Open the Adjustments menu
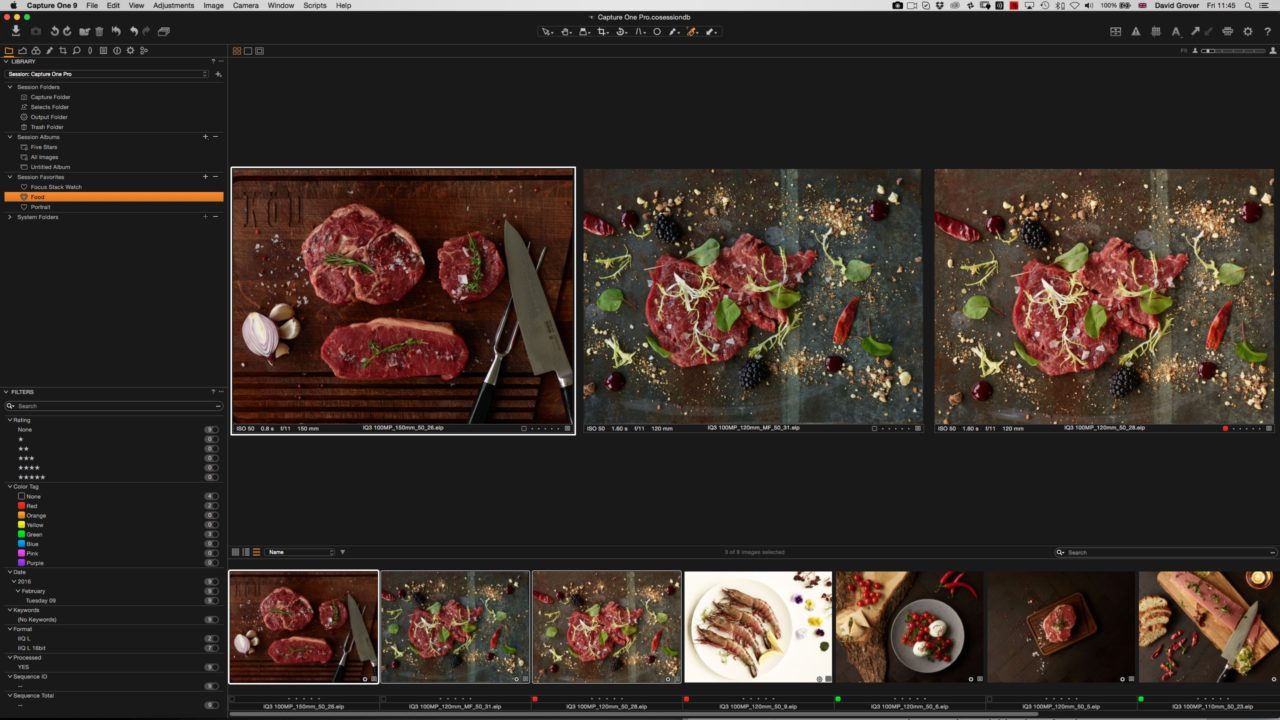 click(172, 5)
